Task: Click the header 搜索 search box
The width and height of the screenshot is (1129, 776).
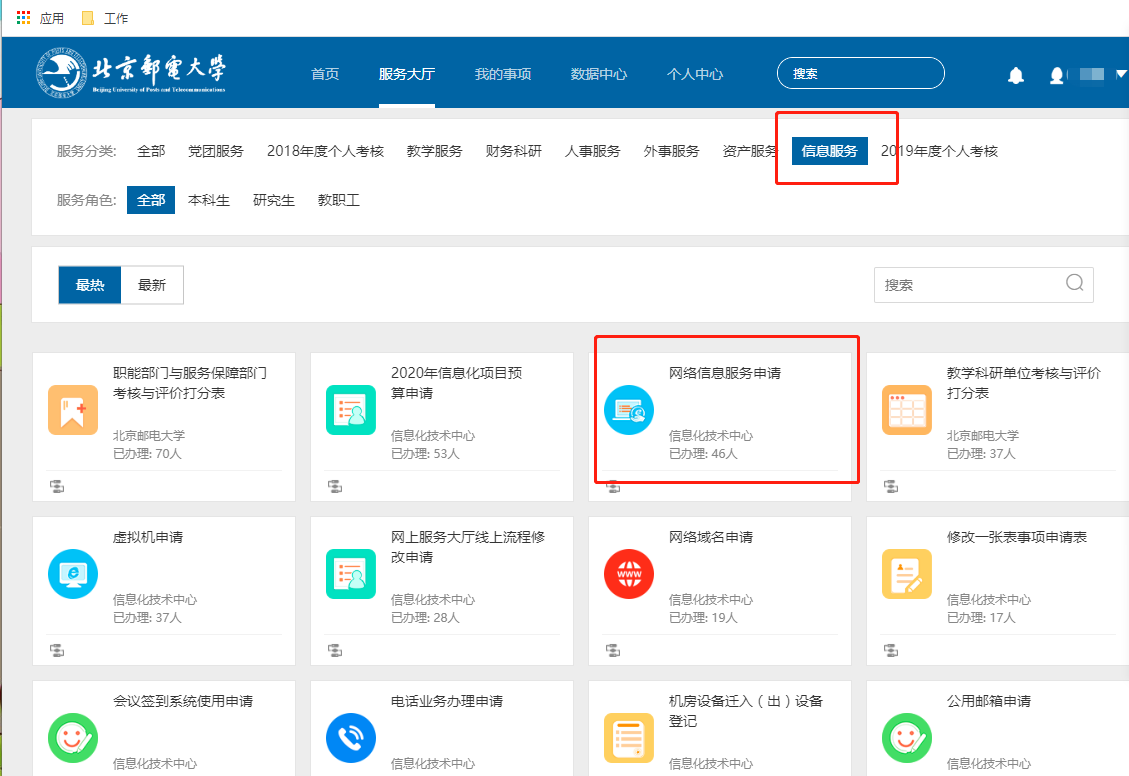Action: click(x=860, y=73)
